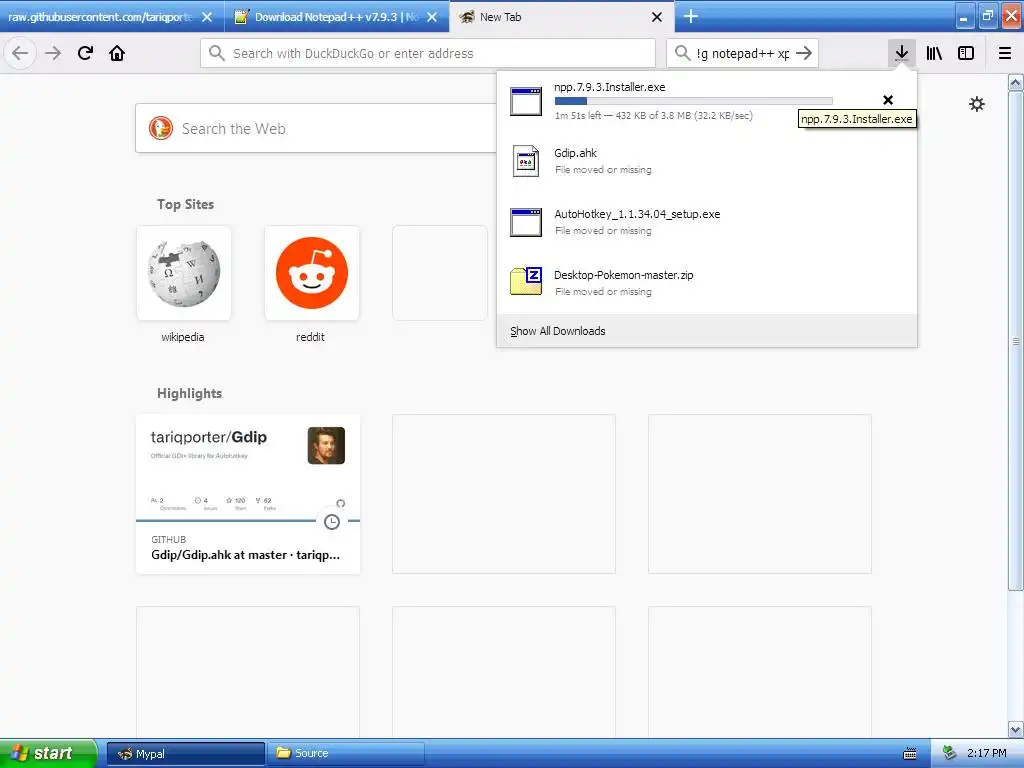Click the Top Sites section heading
Screen dimensions: 1024x768
point(185,204)
